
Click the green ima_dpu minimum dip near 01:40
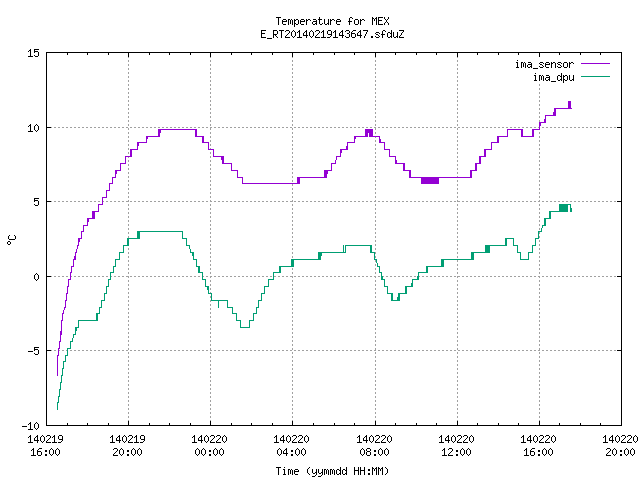tap(245, 325)
